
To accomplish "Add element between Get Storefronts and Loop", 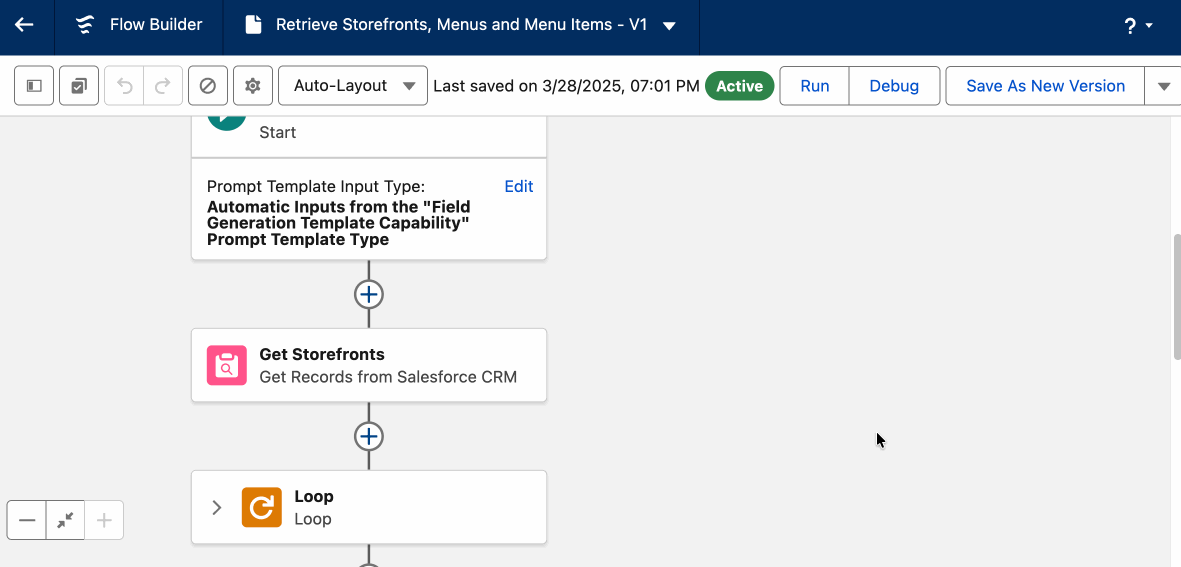I will pyautogui.click(x=369, y=437).
